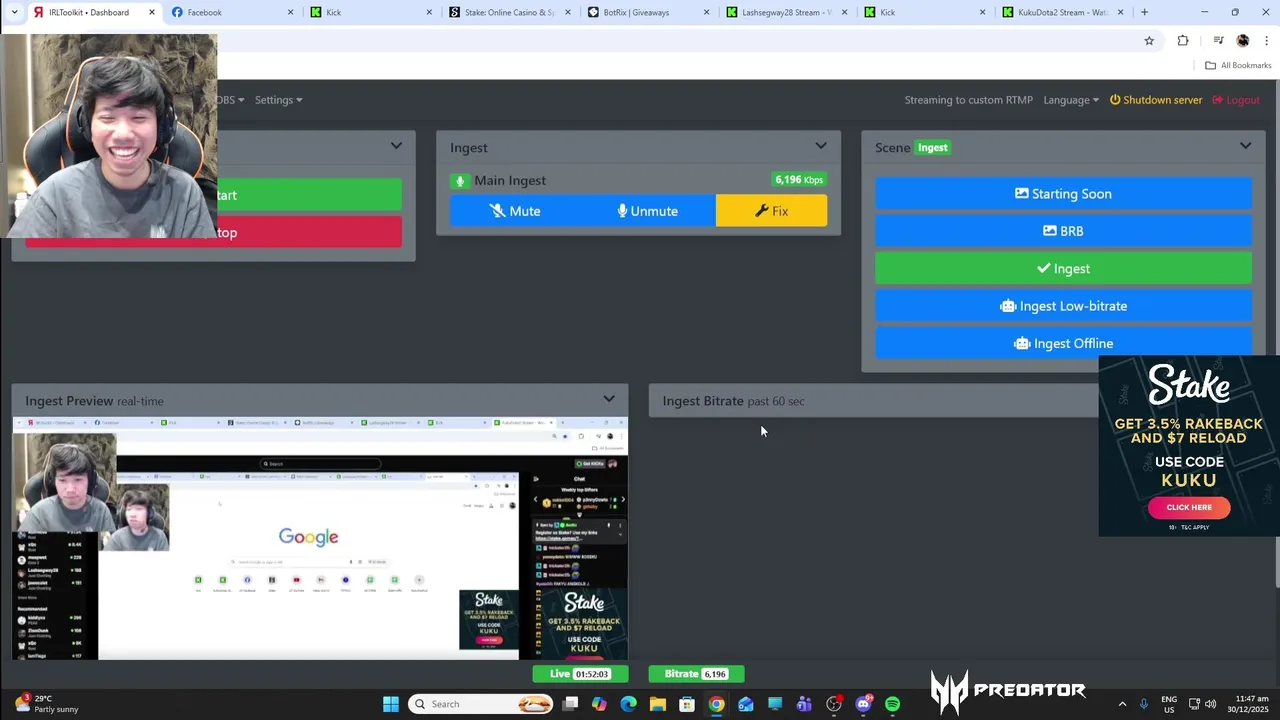
Task: Click the tray microphone icon
Action: 1144,704
